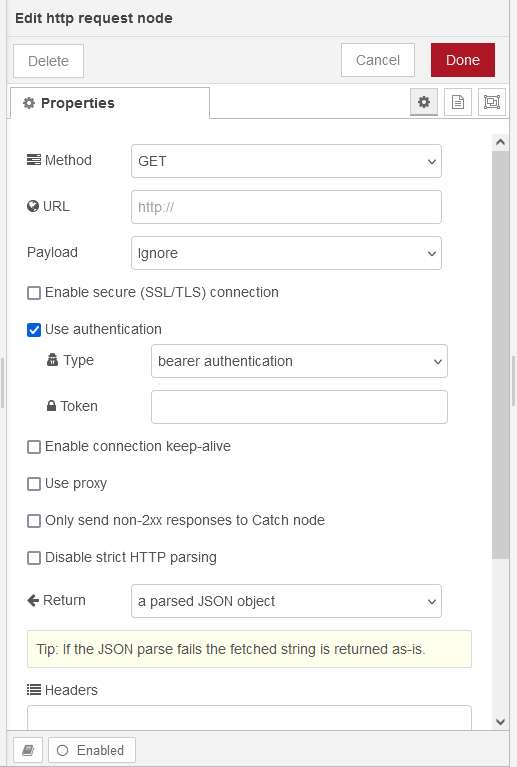This screenshot has width=517, height=767.
Task: Click the scroll down arrow
Action: coord(500,722)
